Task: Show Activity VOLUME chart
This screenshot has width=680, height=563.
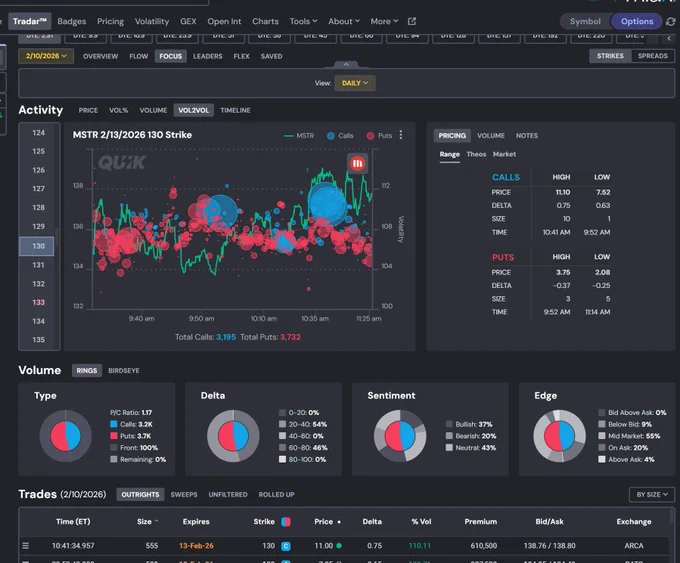Action: [153, 111]
